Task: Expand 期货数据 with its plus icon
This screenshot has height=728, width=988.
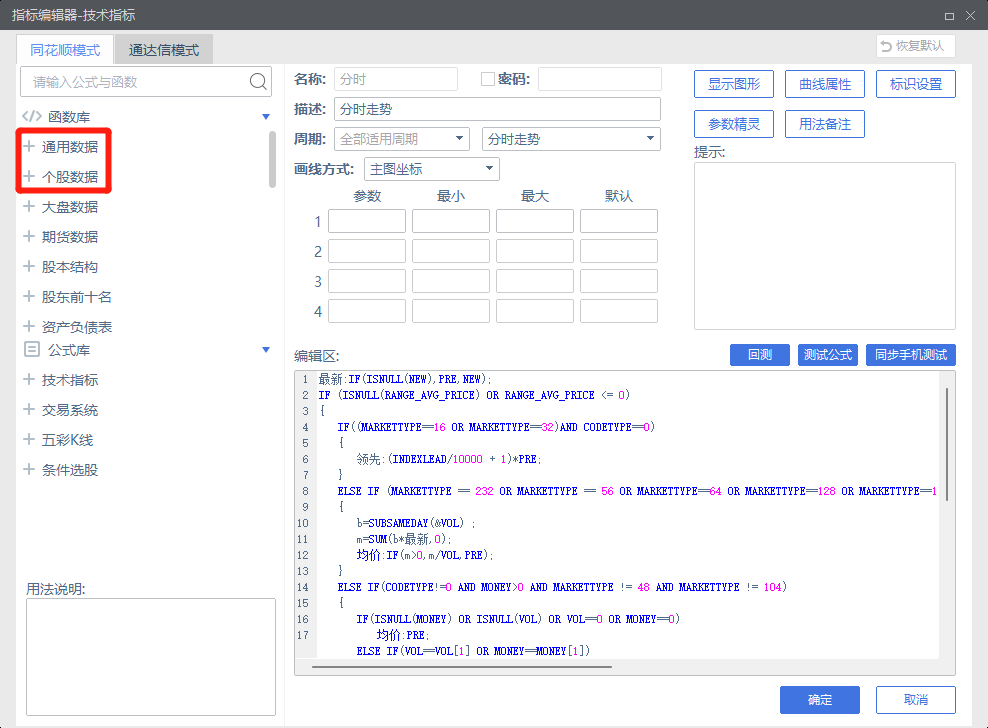Action: [x=29, y=237]
